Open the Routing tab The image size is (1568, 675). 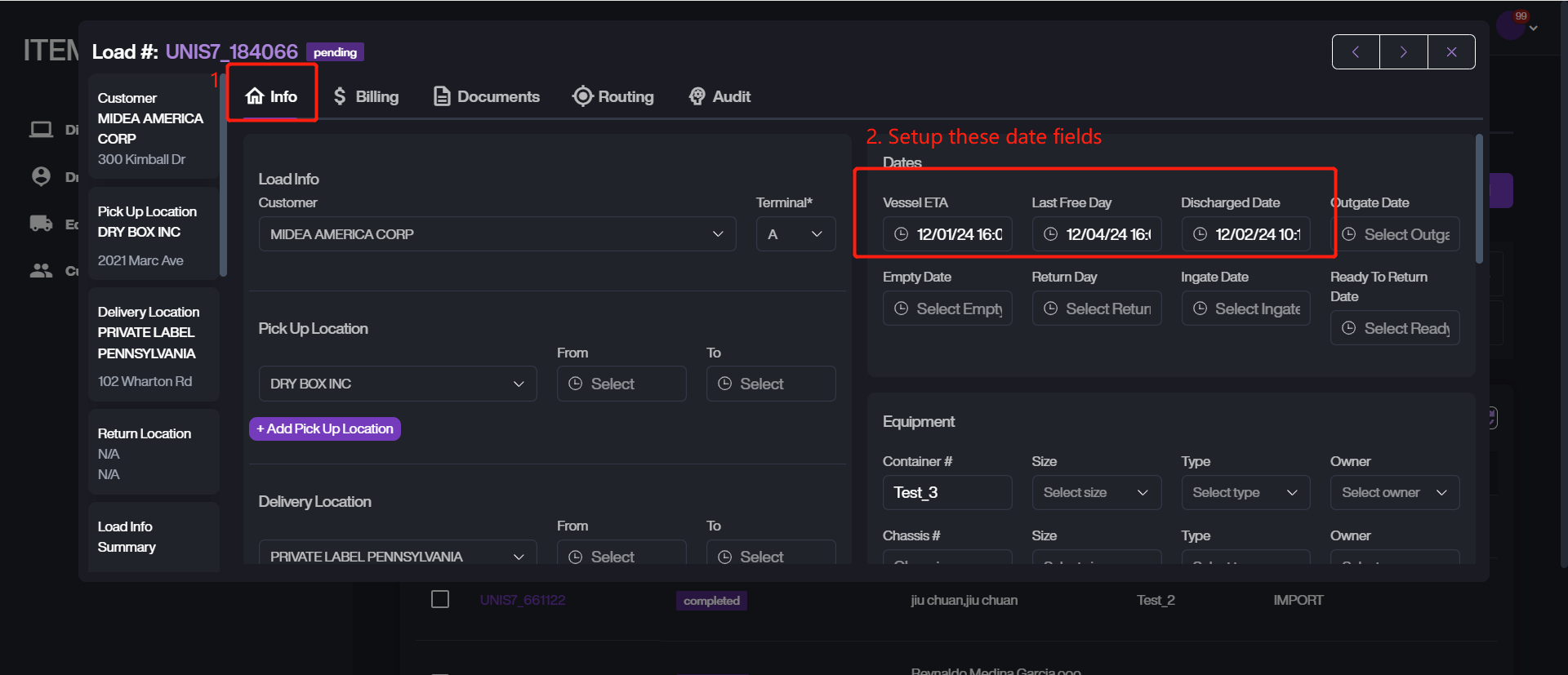(613, 96)
